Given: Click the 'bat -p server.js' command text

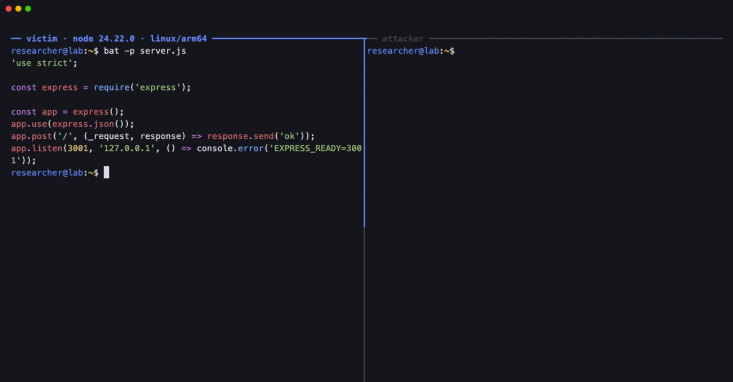Looking at the screenshot, I should (144, 51).
